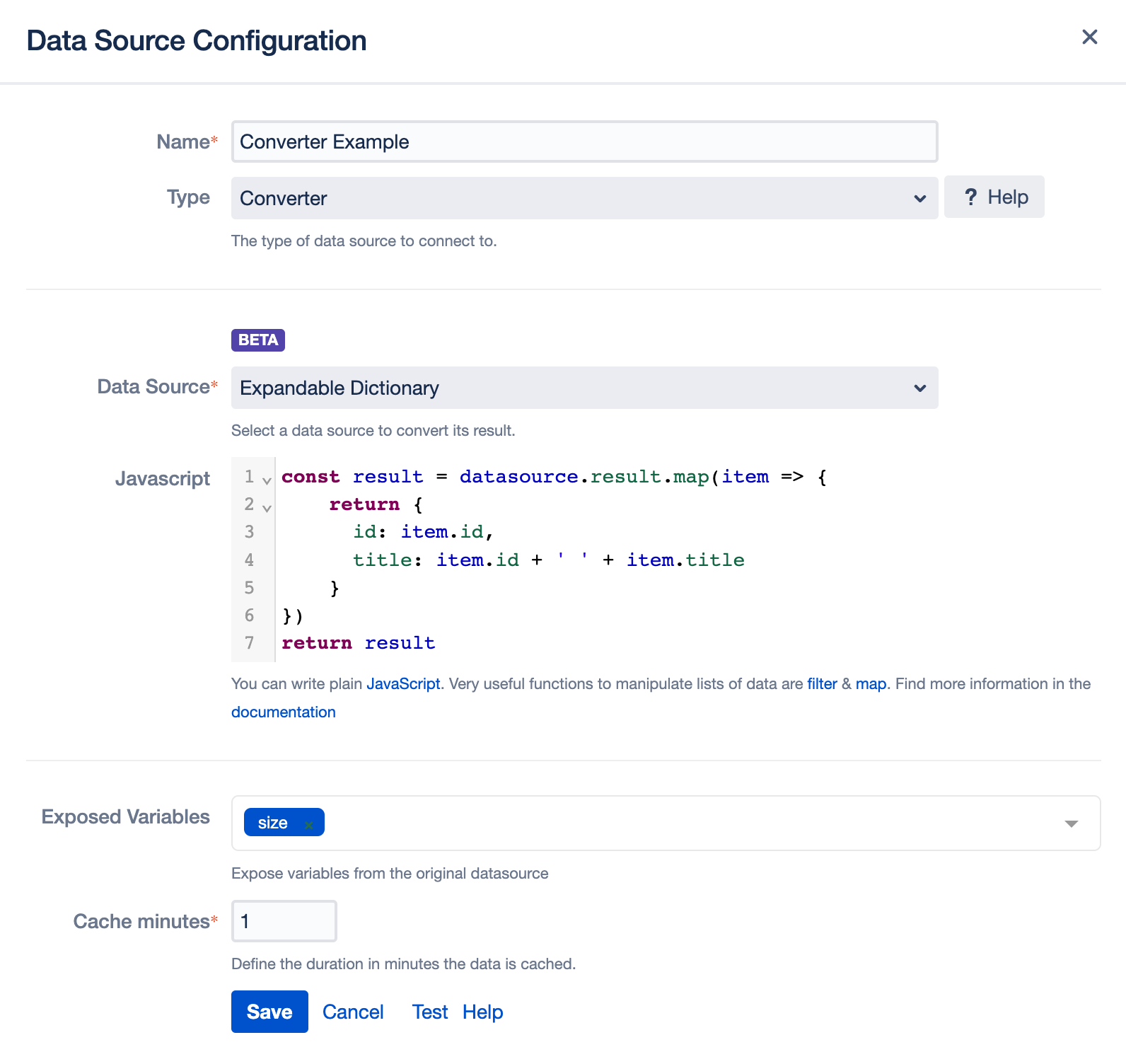Collapse code fold arrow on line 2
The image size is (1126, 1064).
[x=267, y=508]
